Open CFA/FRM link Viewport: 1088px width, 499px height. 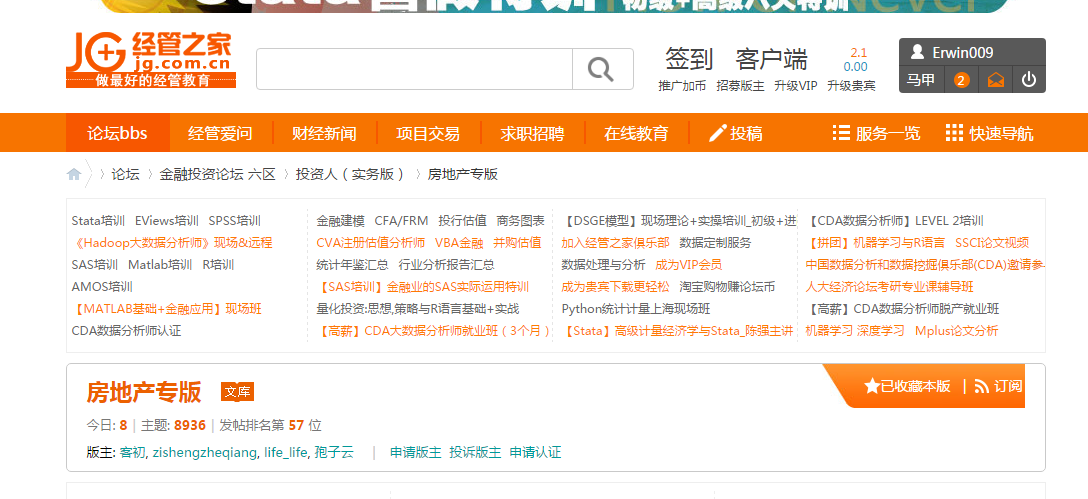click(x=402, y=221)
